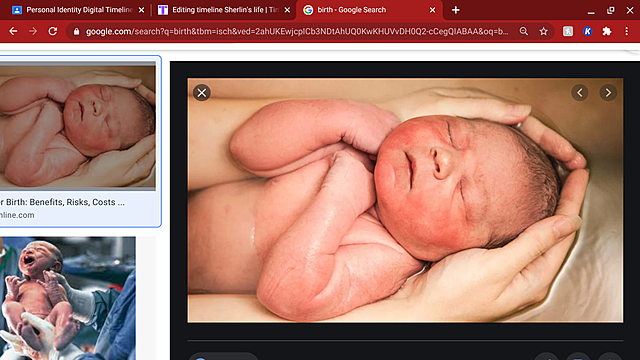Close the Personal Identity Digital Timeline tab
This screenshot has height=360, width=640.
(141, 10)
